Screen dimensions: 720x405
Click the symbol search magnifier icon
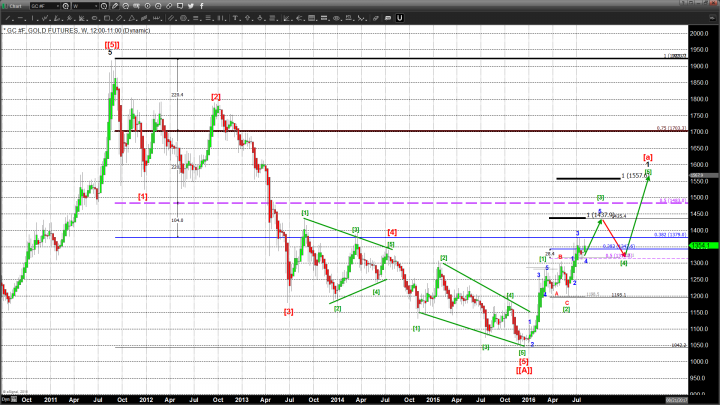[x=66, y=6]
